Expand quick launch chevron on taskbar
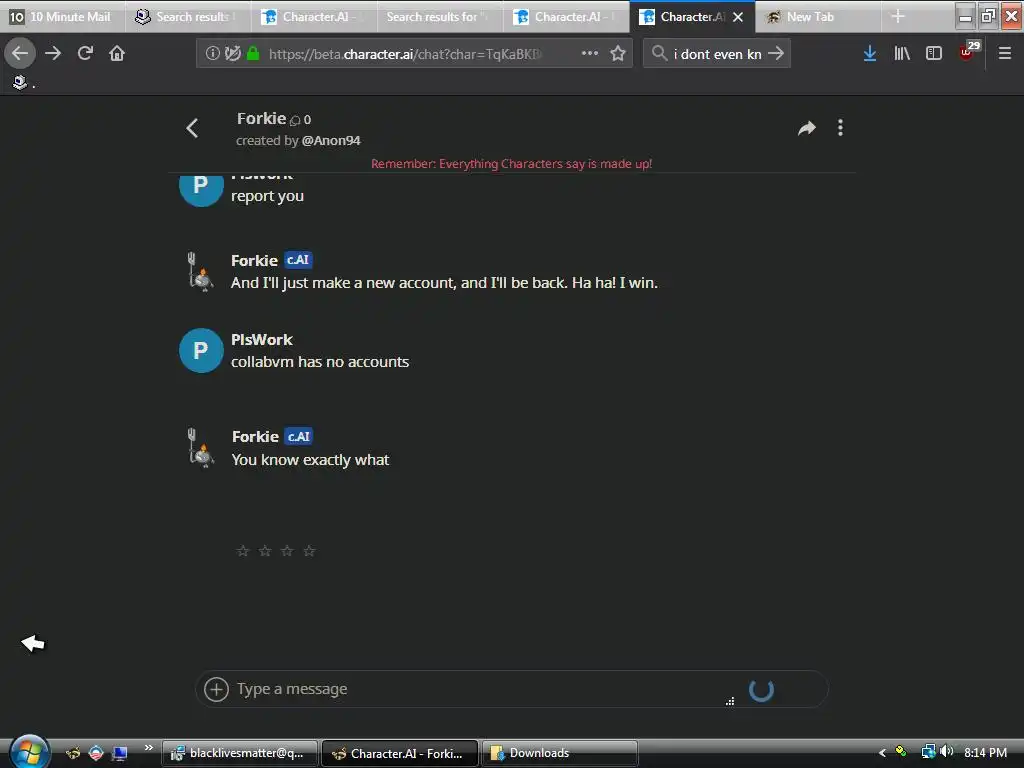Screen dimensions: 1024x768 [149, 748]
